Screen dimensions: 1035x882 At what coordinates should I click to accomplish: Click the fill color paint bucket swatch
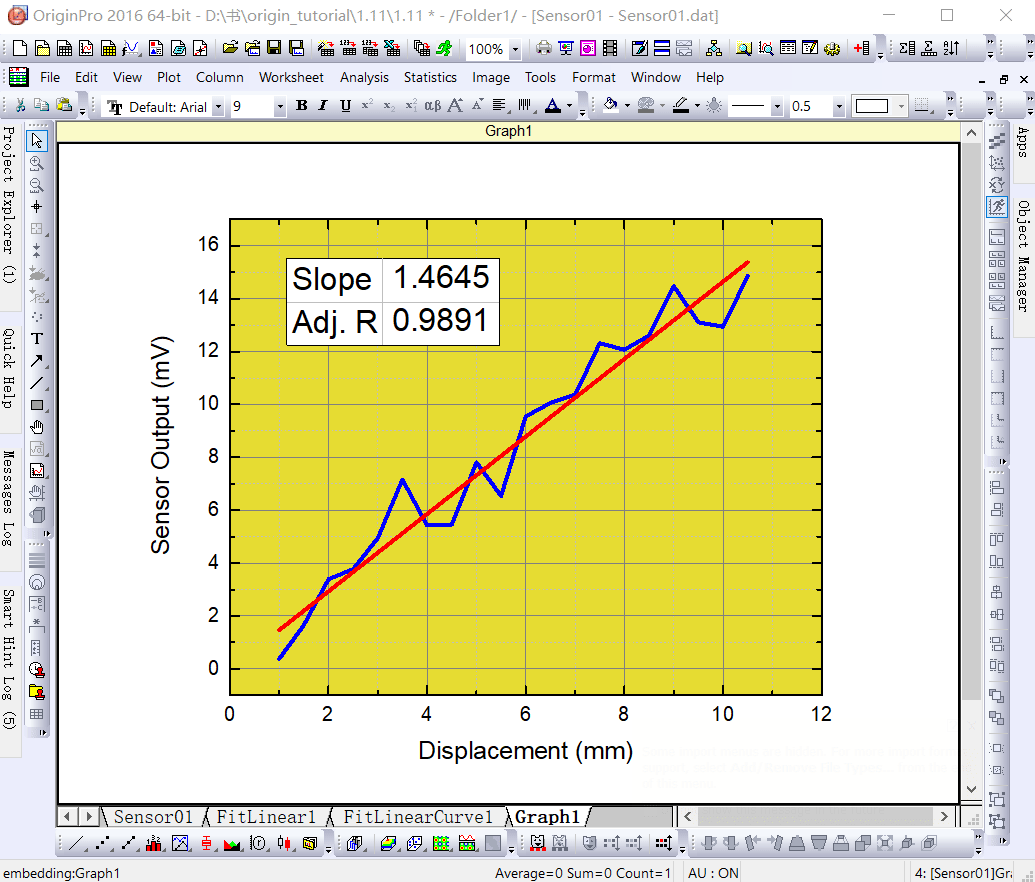(x=611, y=106)
